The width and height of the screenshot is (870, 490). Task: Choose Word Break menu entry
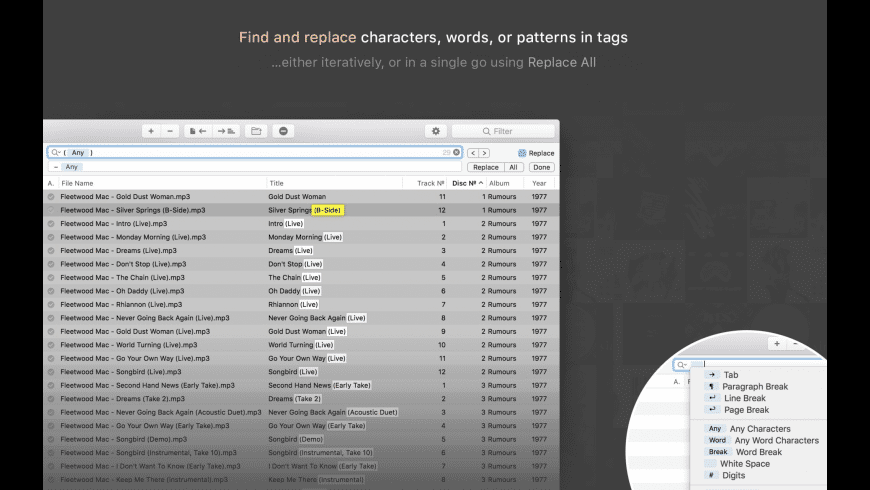pos(758,452)
